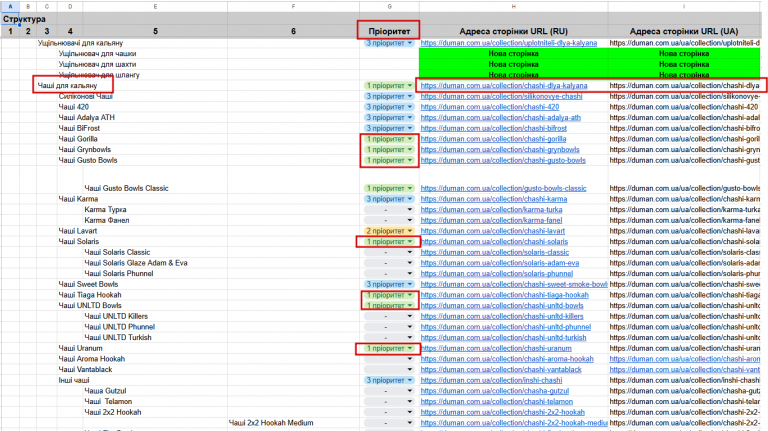Select the Адреса сторінки URL (RU) header
Image resolution: width=768 pixels, height=431 pixels.
click(514, 31)
